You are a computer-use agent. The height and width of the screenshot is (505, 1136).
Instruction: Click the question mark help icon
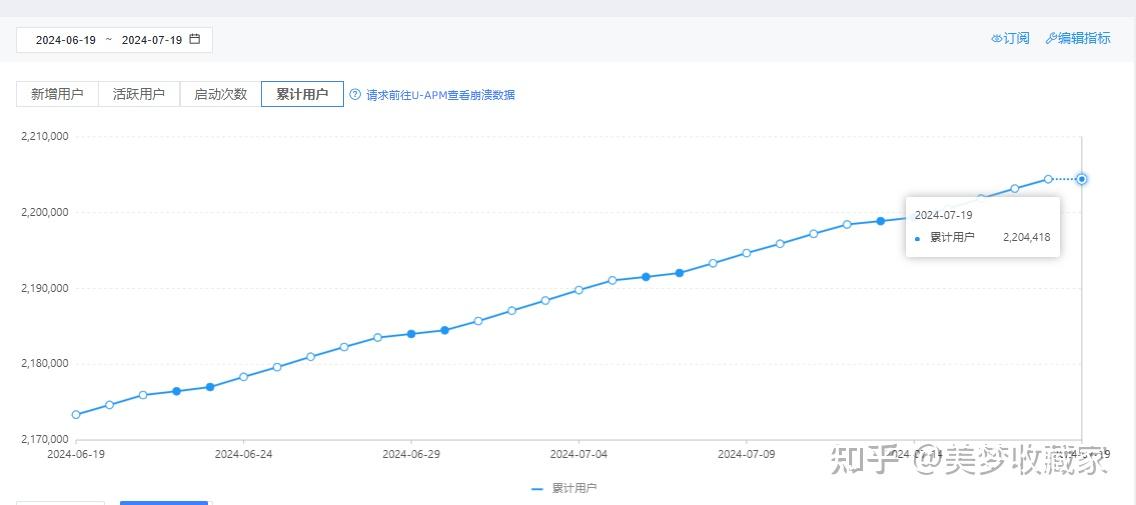pyautogui.click(x=354, y=95)
